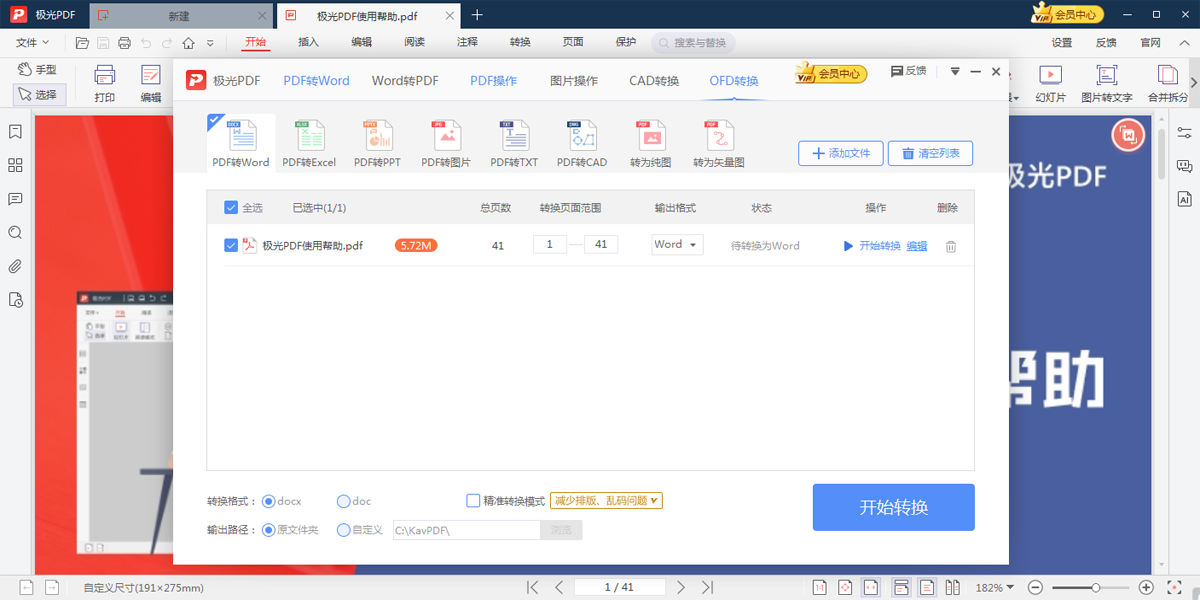Click the row's 编辑 link
Image resolution: width=1200 pixels, height=600 pixels.
(x=917, y=246)
